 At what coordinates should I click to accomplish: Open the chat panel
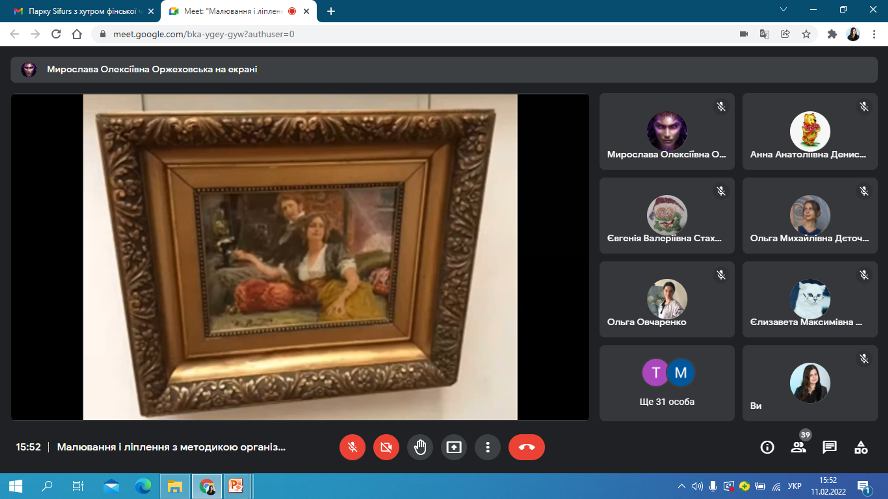click(x=829, y=447)
